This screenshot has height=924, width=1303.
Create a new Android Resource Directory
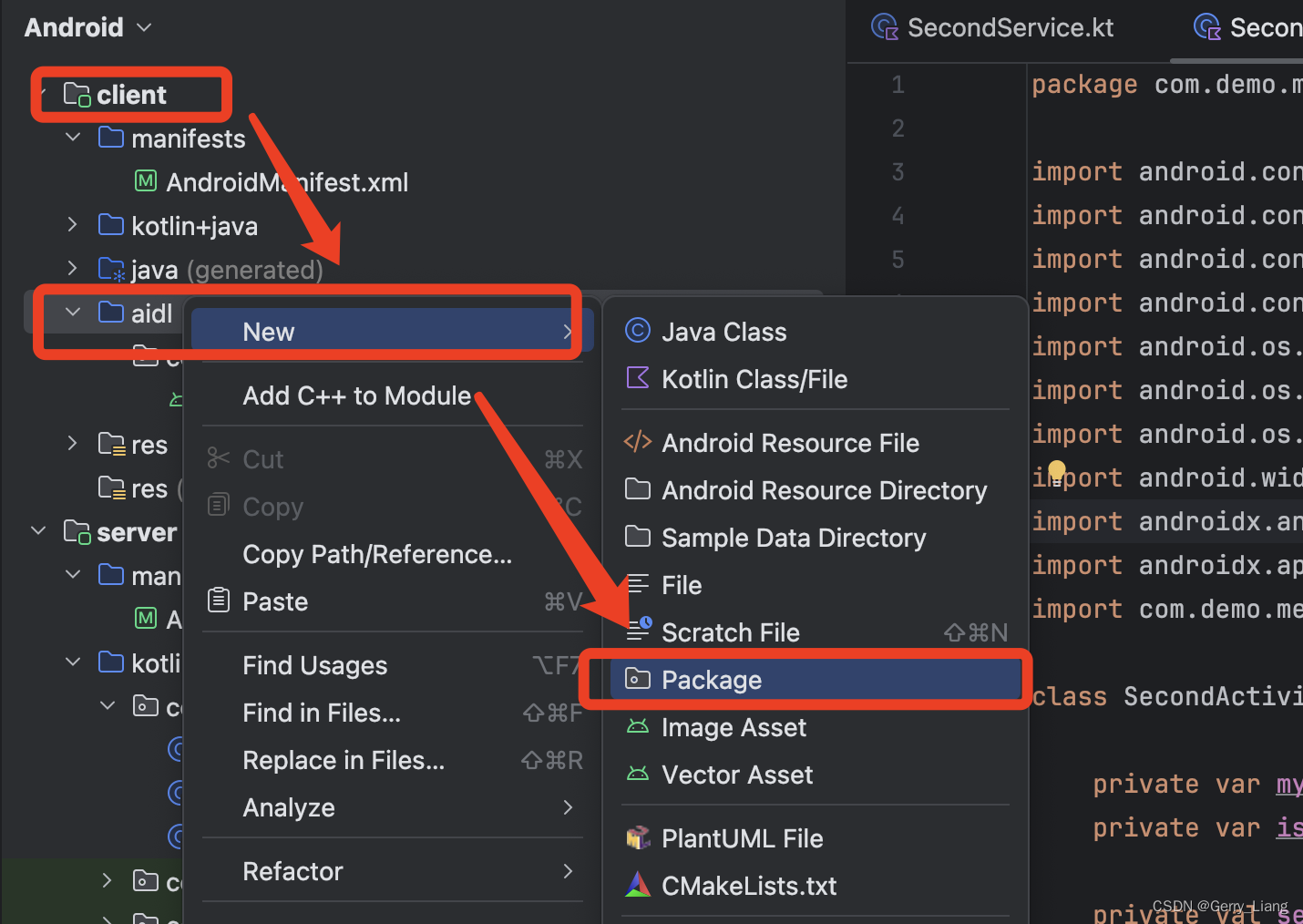coord(816,490)
